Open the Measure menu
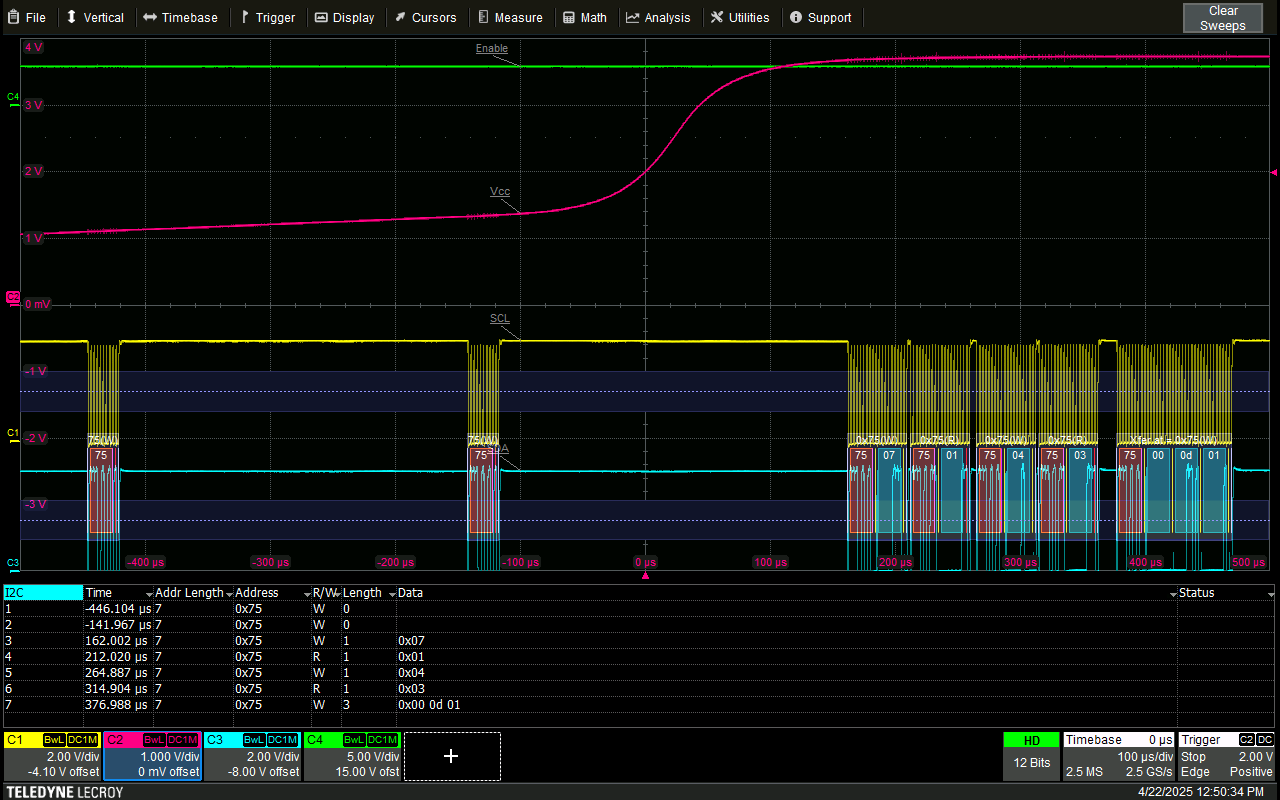 point(510,17)
